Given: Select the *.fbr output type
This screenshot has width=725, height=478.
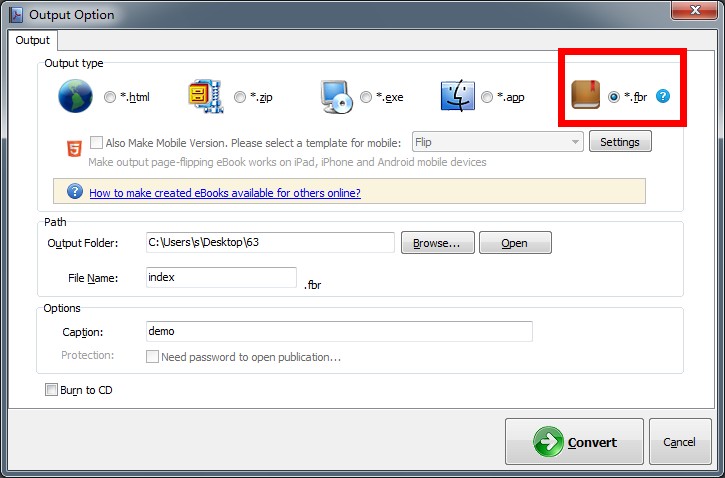Looking at the screenshot, I should pos(614,97).
